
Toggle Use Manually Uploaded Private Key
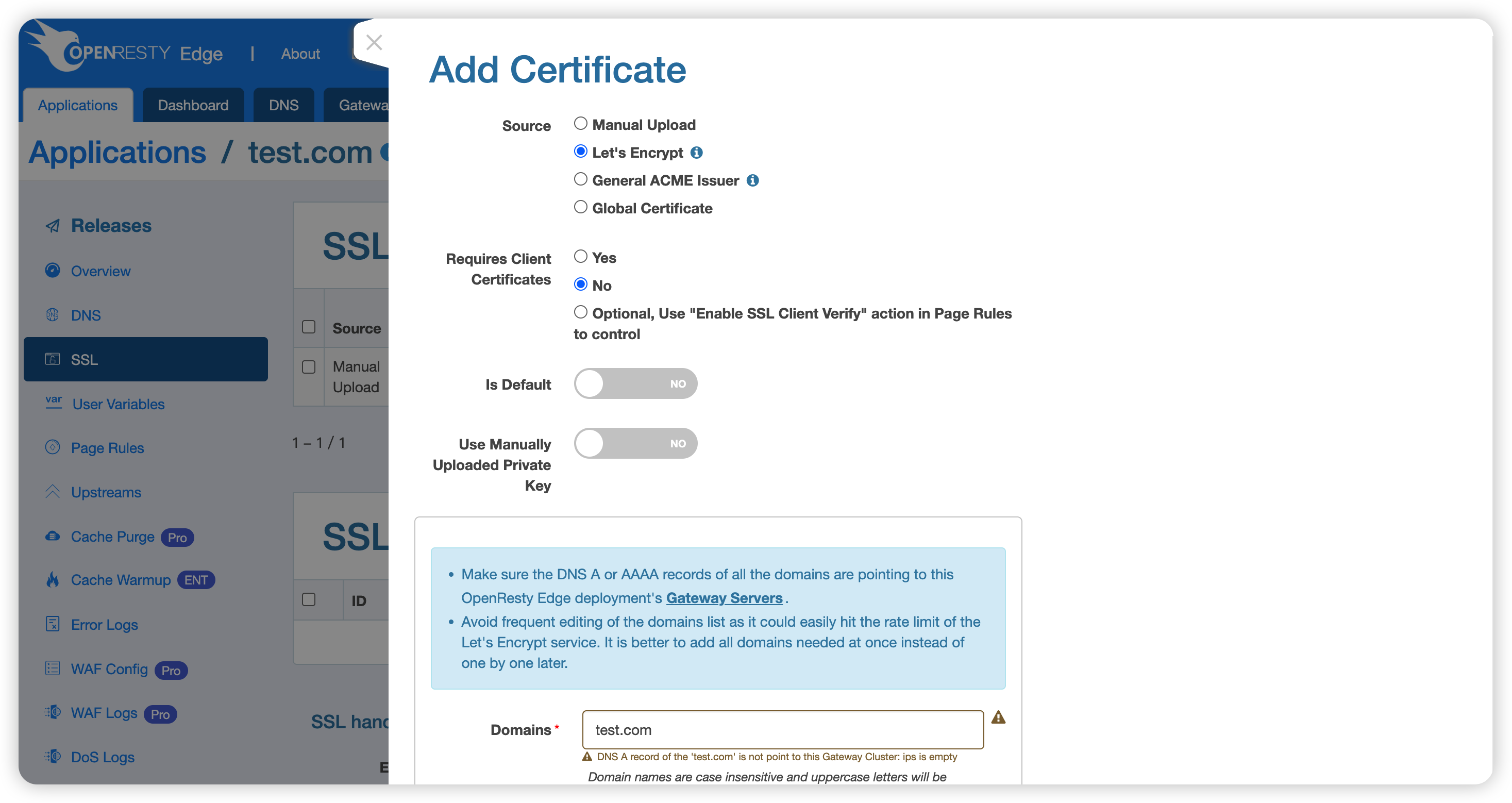635,444
